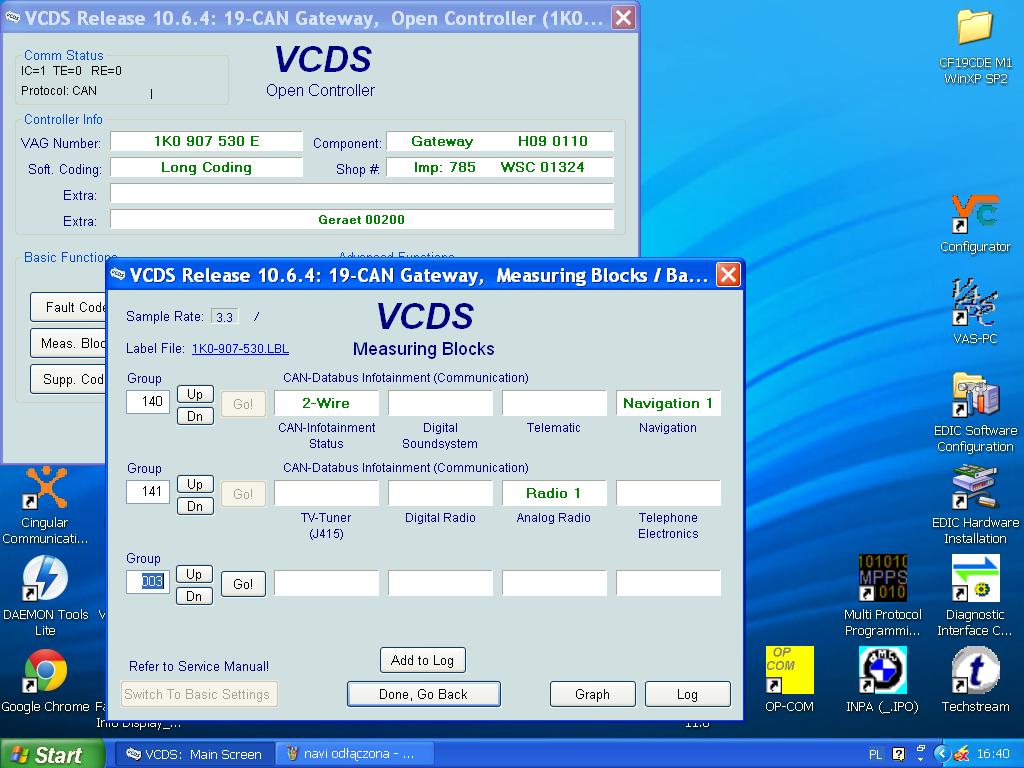Screen dimensions: 1024x768
Task: Click Done, Go Back button
Action: coord(423,694)
